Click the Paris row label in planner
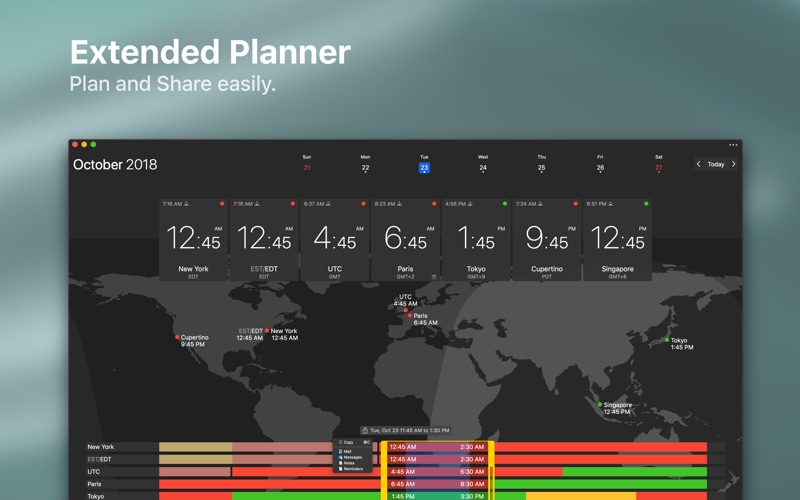This screenshot has width=800, height=500. [x=94, y=484]
